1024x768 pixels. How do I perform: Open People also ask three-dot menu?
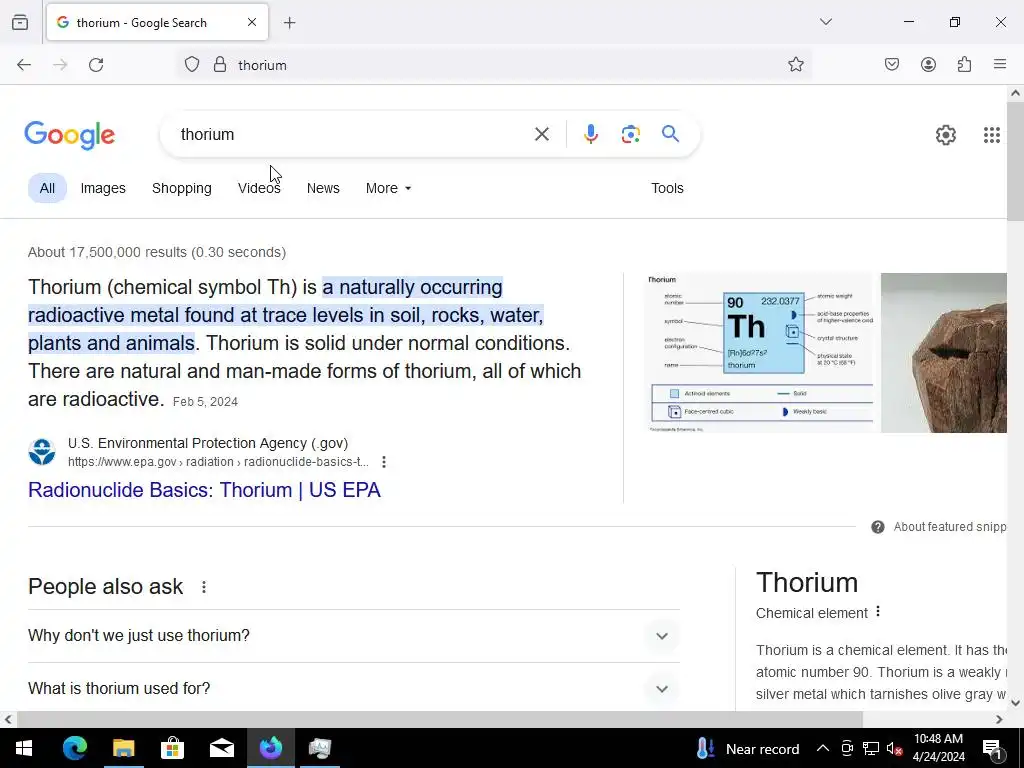click(x=204, y=587)
